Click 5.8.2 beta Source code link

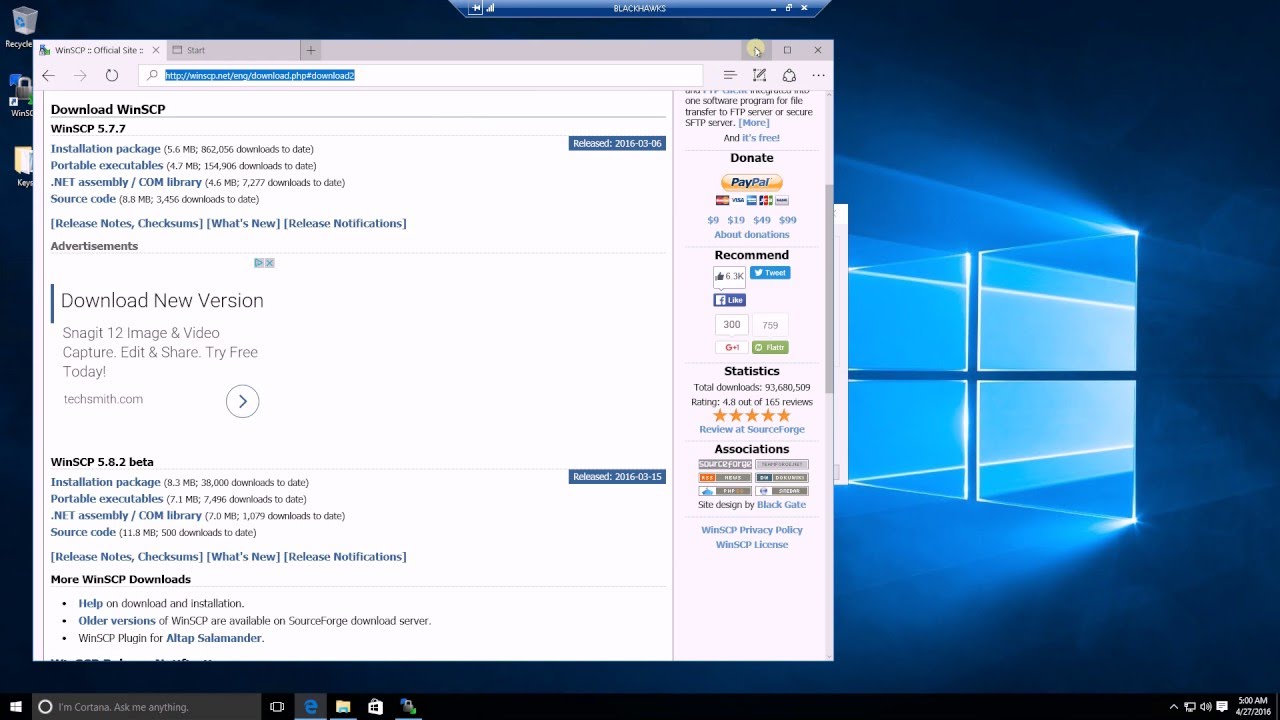(x=83, y=532)
